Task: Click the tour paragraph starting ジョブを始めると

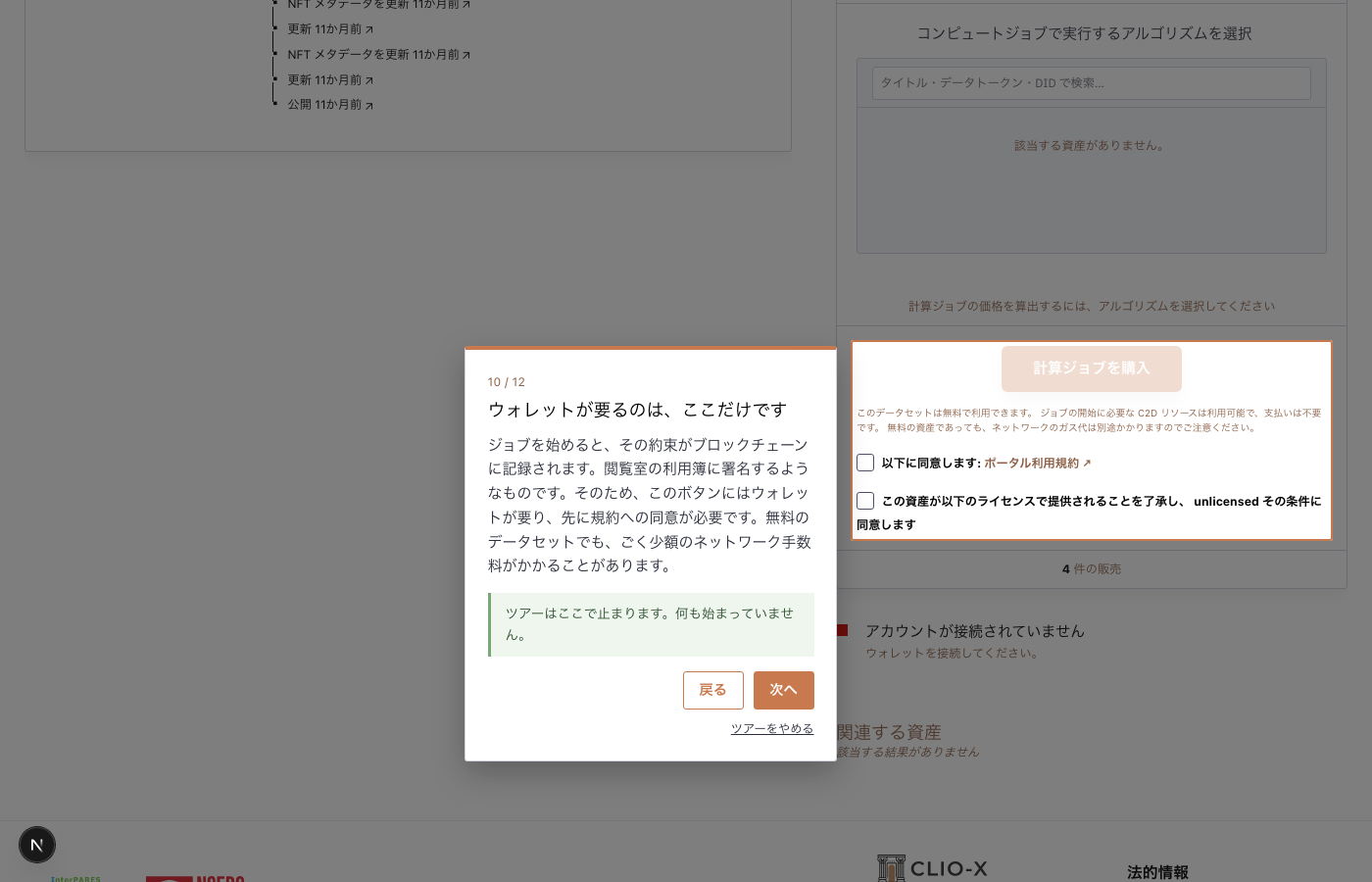Action: pos(650,505)
